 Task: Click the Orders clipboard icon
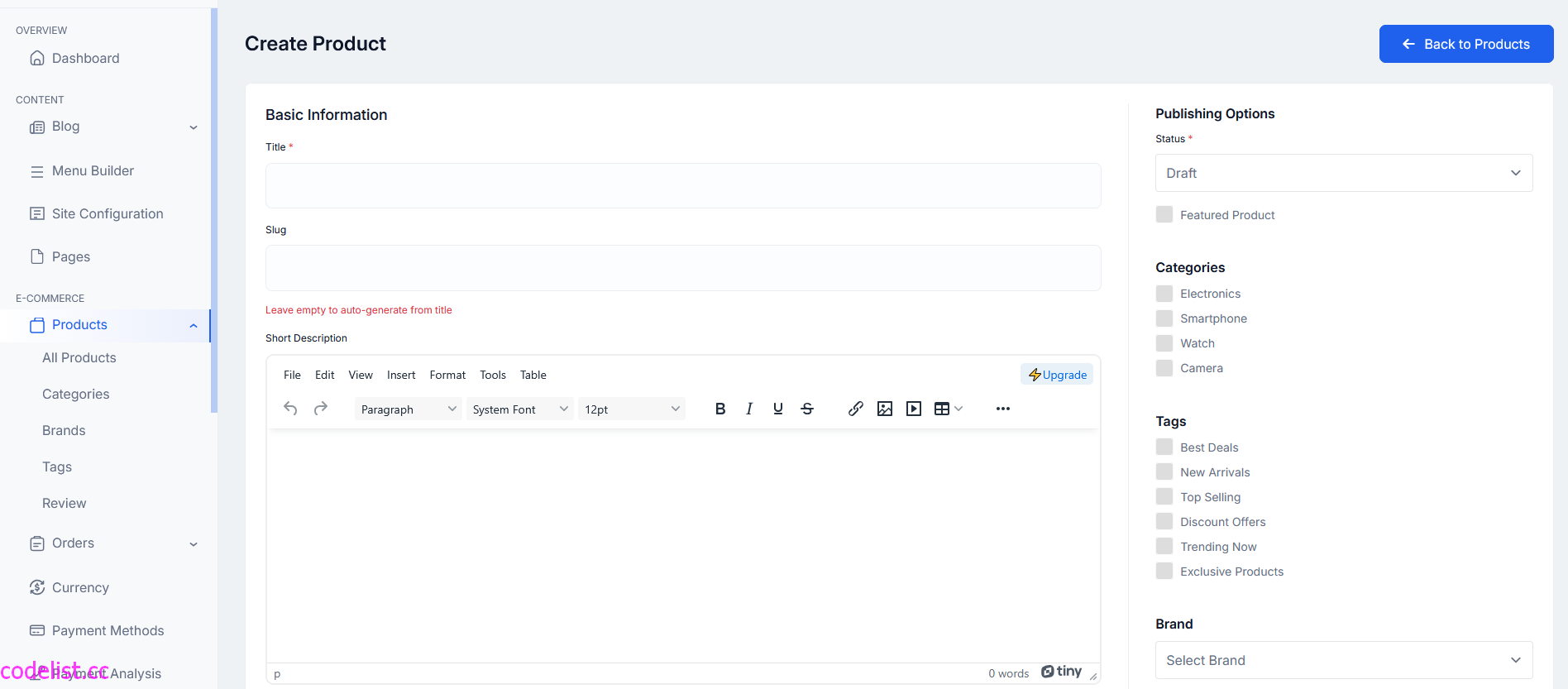pyautogui.click(x=37, y=543)
